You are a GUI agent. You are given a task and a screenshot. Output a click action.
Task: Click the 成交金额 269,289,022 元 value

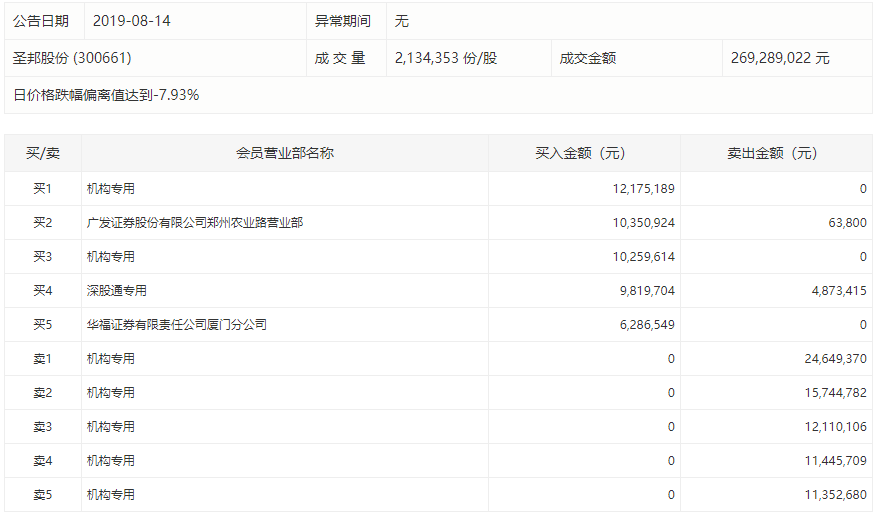pyautogui.click(x=780, y=58)
